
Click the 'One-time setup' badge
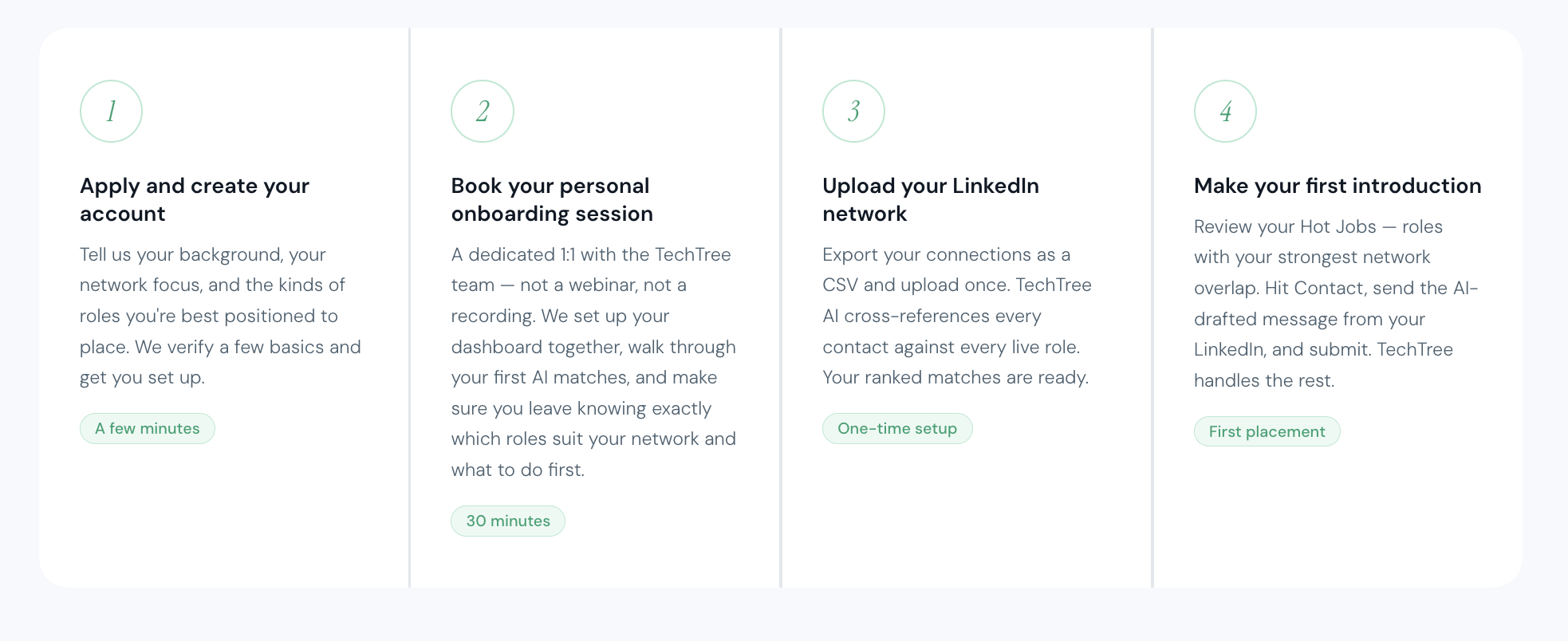pyautogui.click(x=897, y=428)
